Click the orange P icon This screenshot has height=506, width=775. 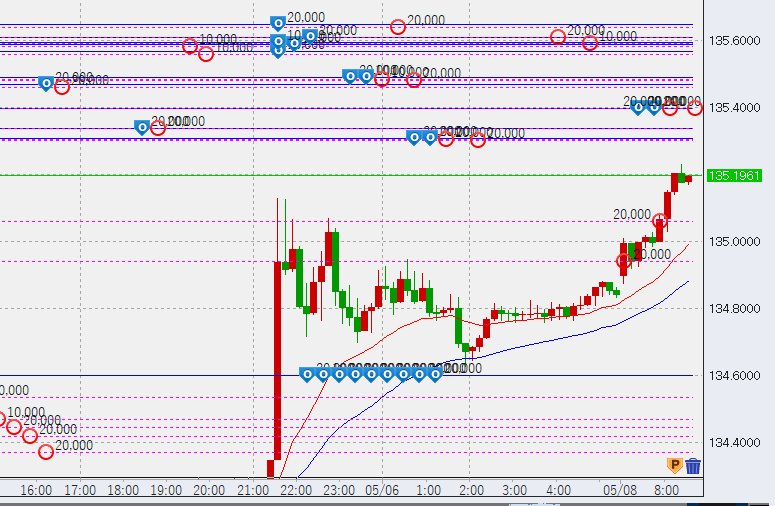[x=674, y=465]
